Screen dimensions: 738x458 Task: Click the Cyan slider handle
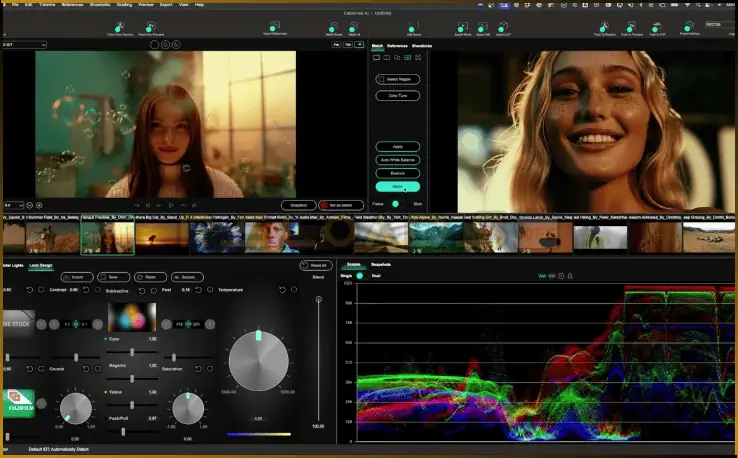[132, 352]
